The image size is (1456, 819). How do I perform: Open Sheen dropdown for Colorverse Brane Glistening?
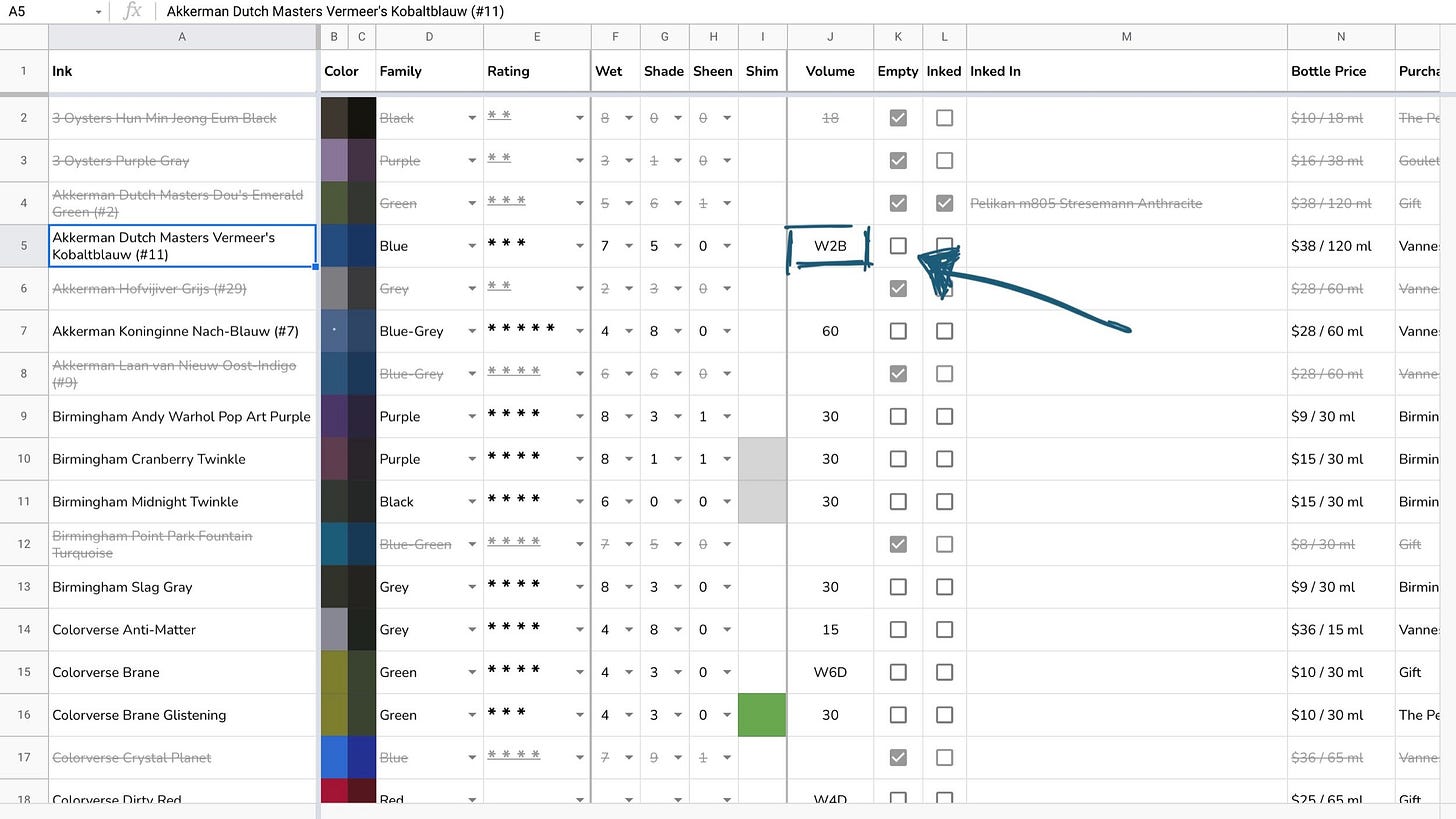[x=727, y=715]
